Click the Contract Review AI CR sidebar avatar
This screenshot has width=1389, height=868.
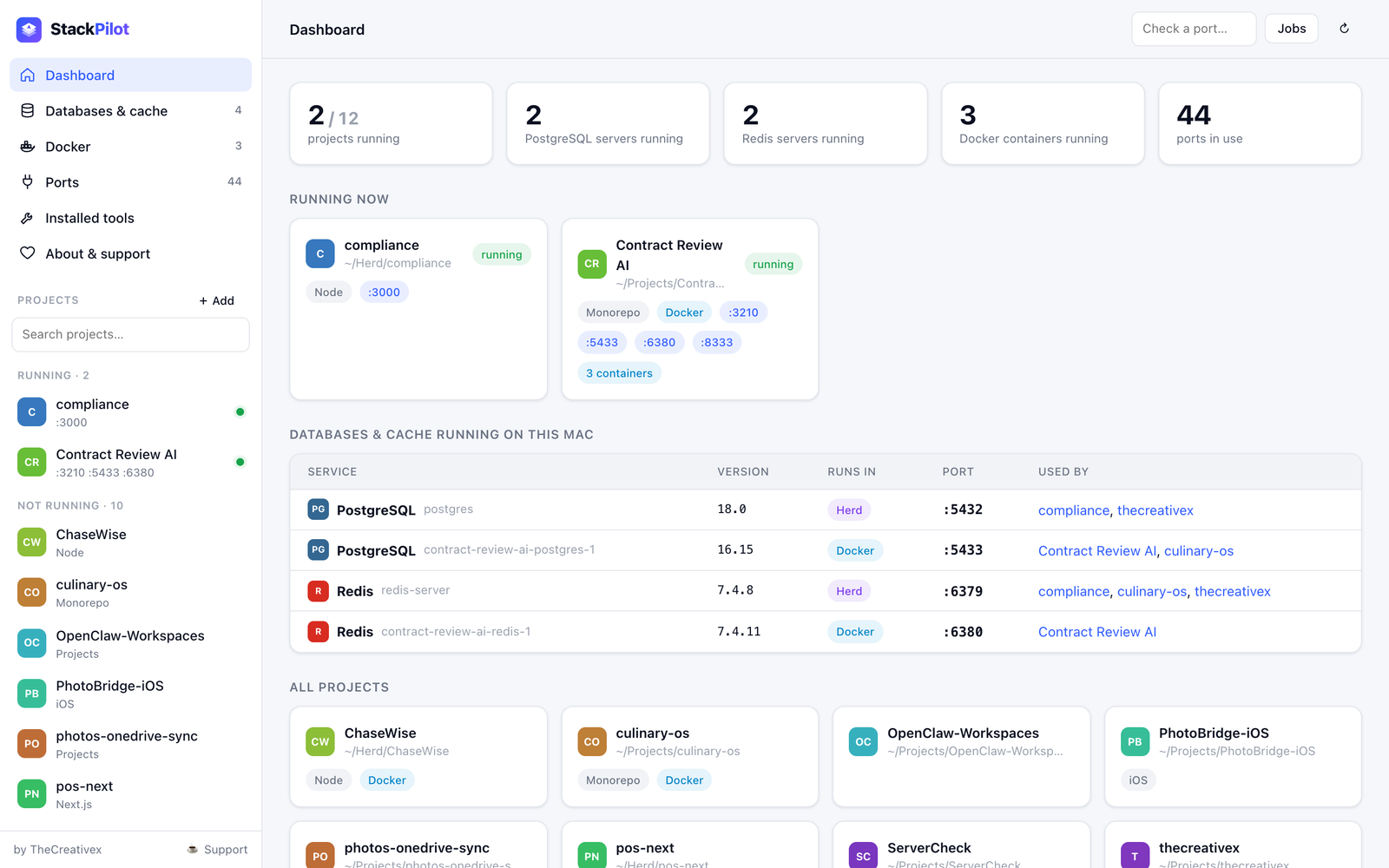click(x=32, y=463)
